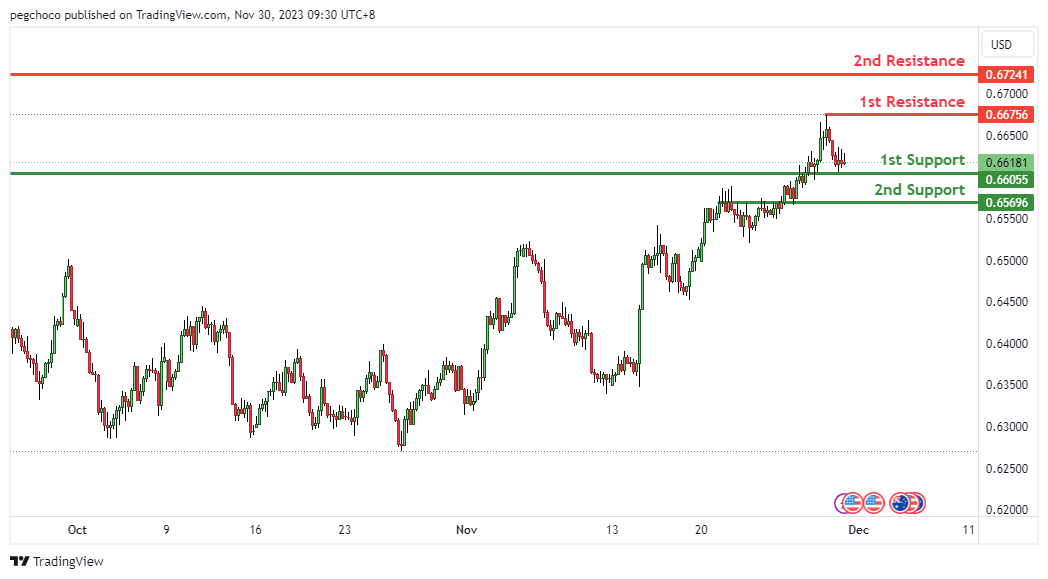Click the "Dec" label on the time axis
Screen dimensions: 1048x579
(859, 530)
